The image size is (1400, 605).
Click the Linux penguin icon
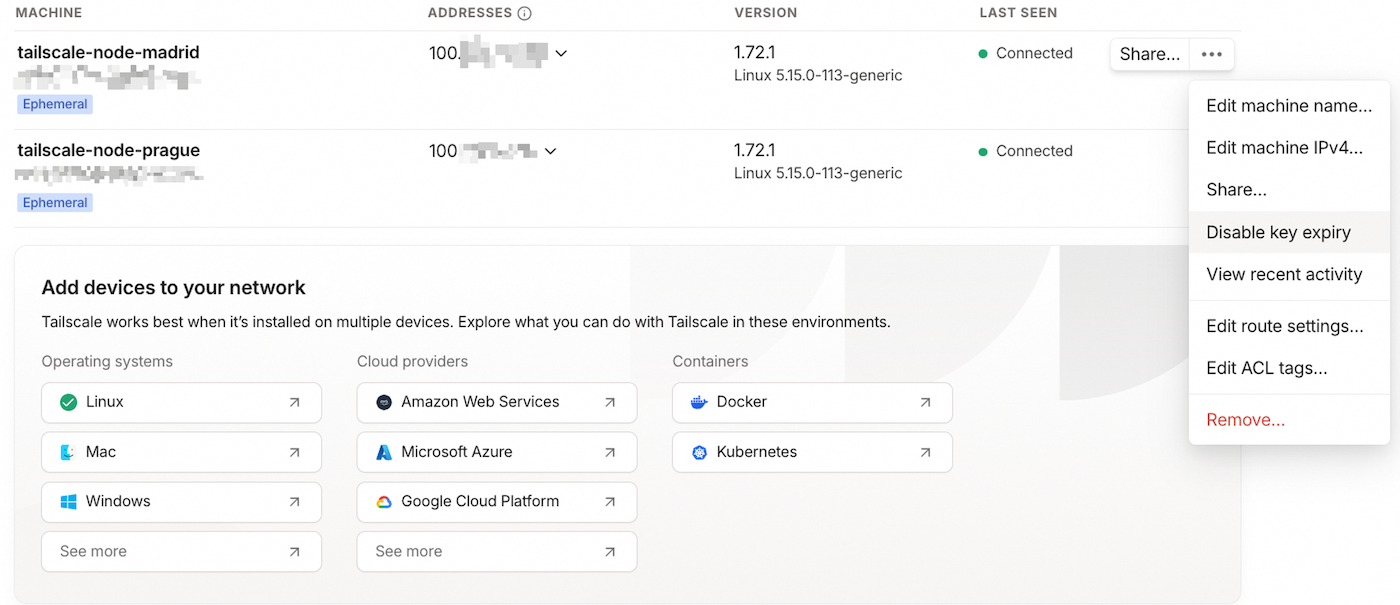click(x=68, y=402)
